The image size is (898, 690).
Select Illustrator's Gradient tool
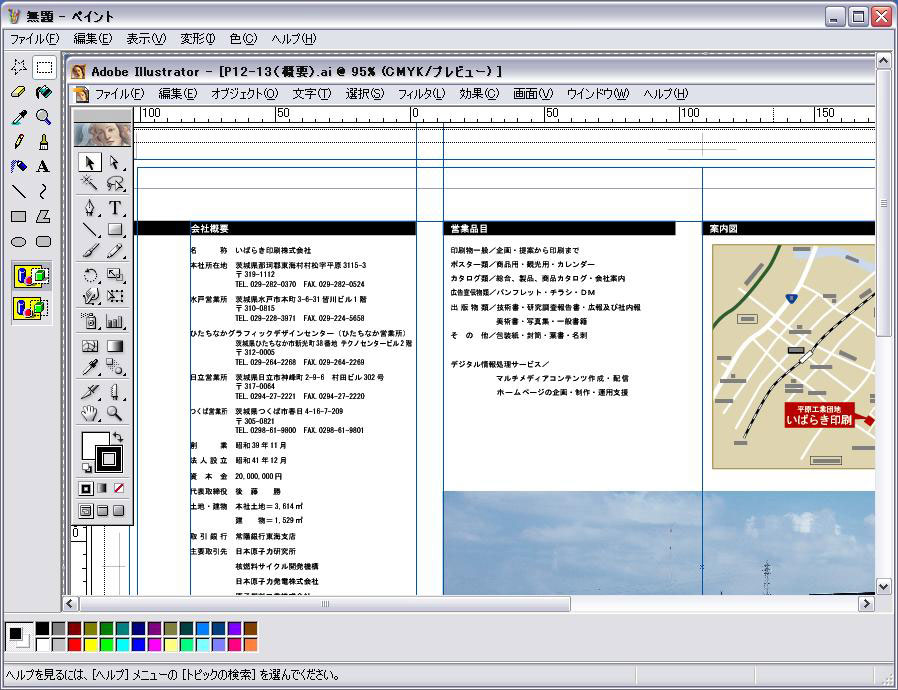click(x=115, y=346)
